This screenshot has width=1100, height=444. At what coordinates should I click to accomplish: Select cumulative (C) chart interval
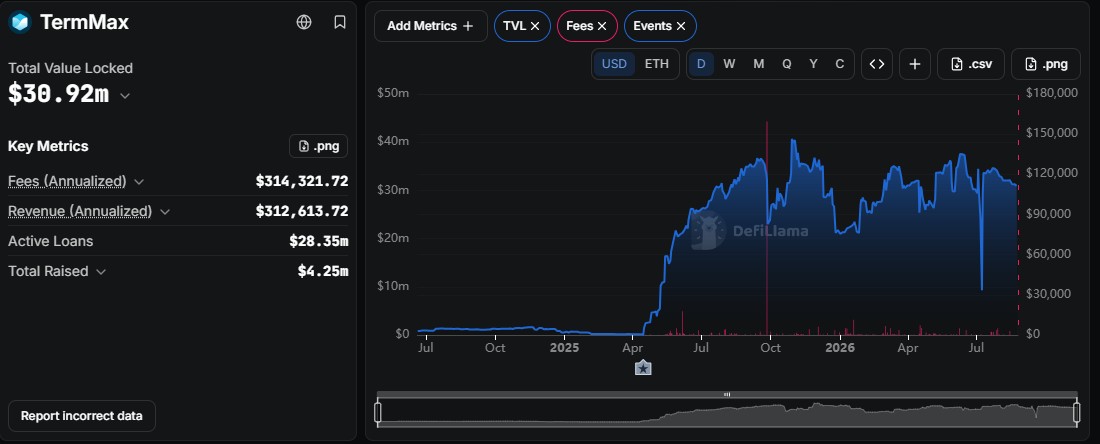click(839, 64)
